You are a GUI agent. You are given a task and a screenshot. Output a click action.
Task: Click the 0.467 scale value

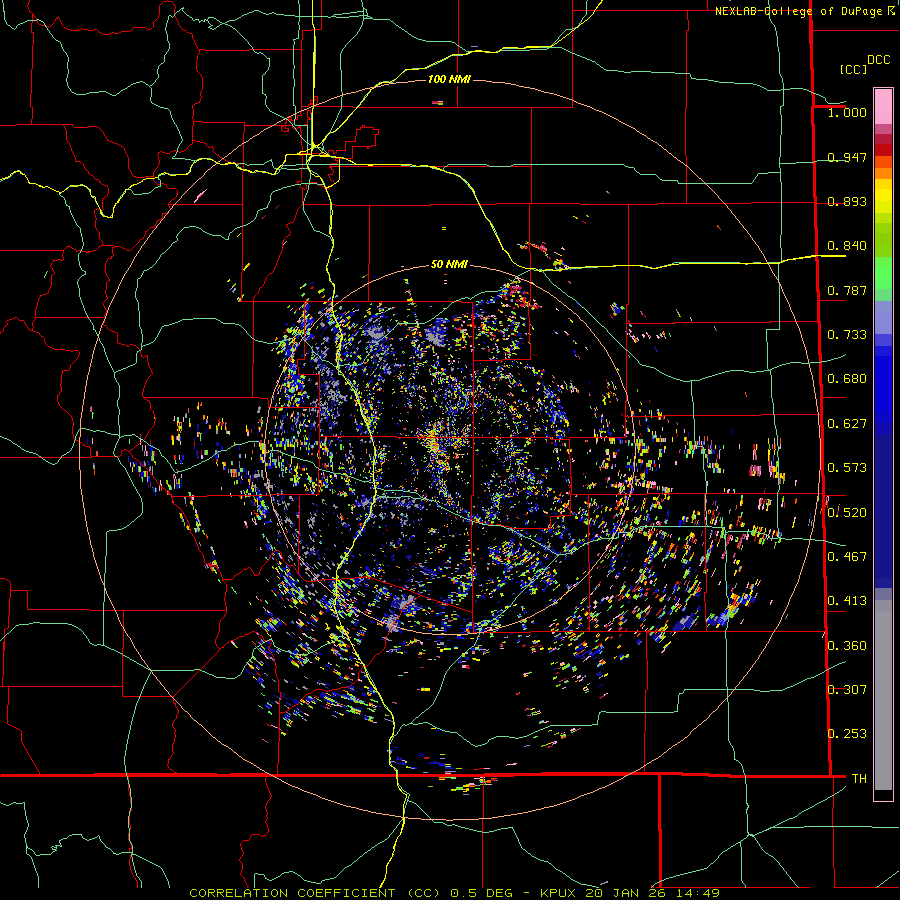point(847,557)
